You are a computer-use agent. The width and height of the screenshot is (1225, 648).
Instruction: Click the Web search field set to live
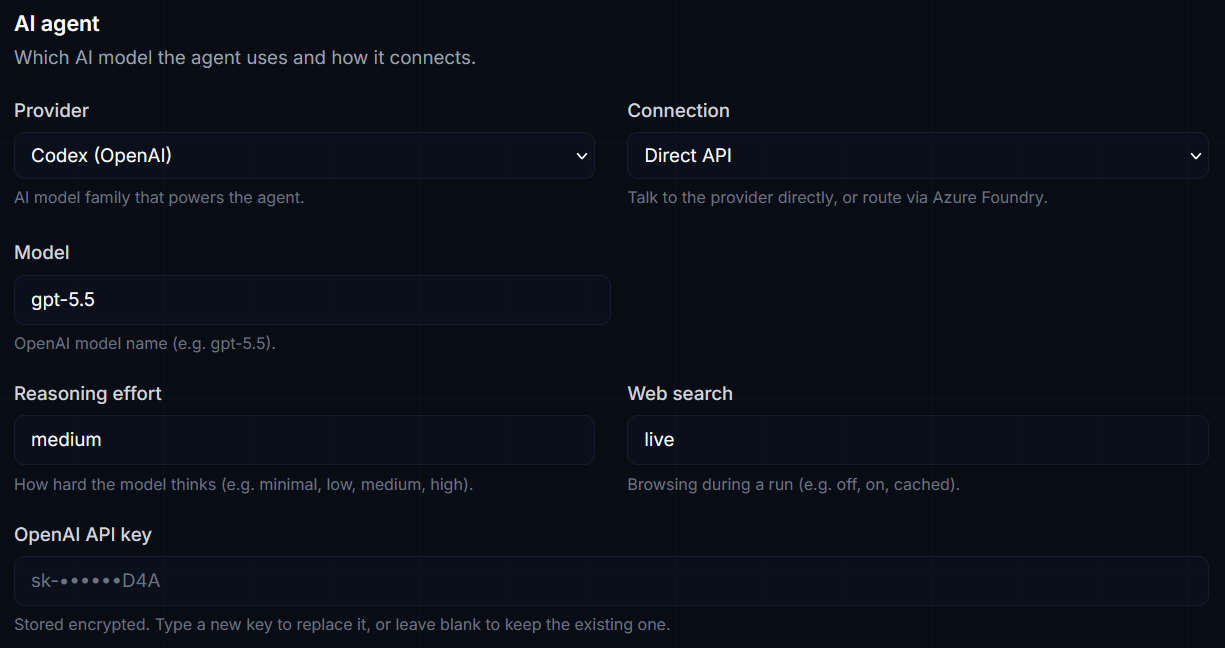tap(917, 440)
